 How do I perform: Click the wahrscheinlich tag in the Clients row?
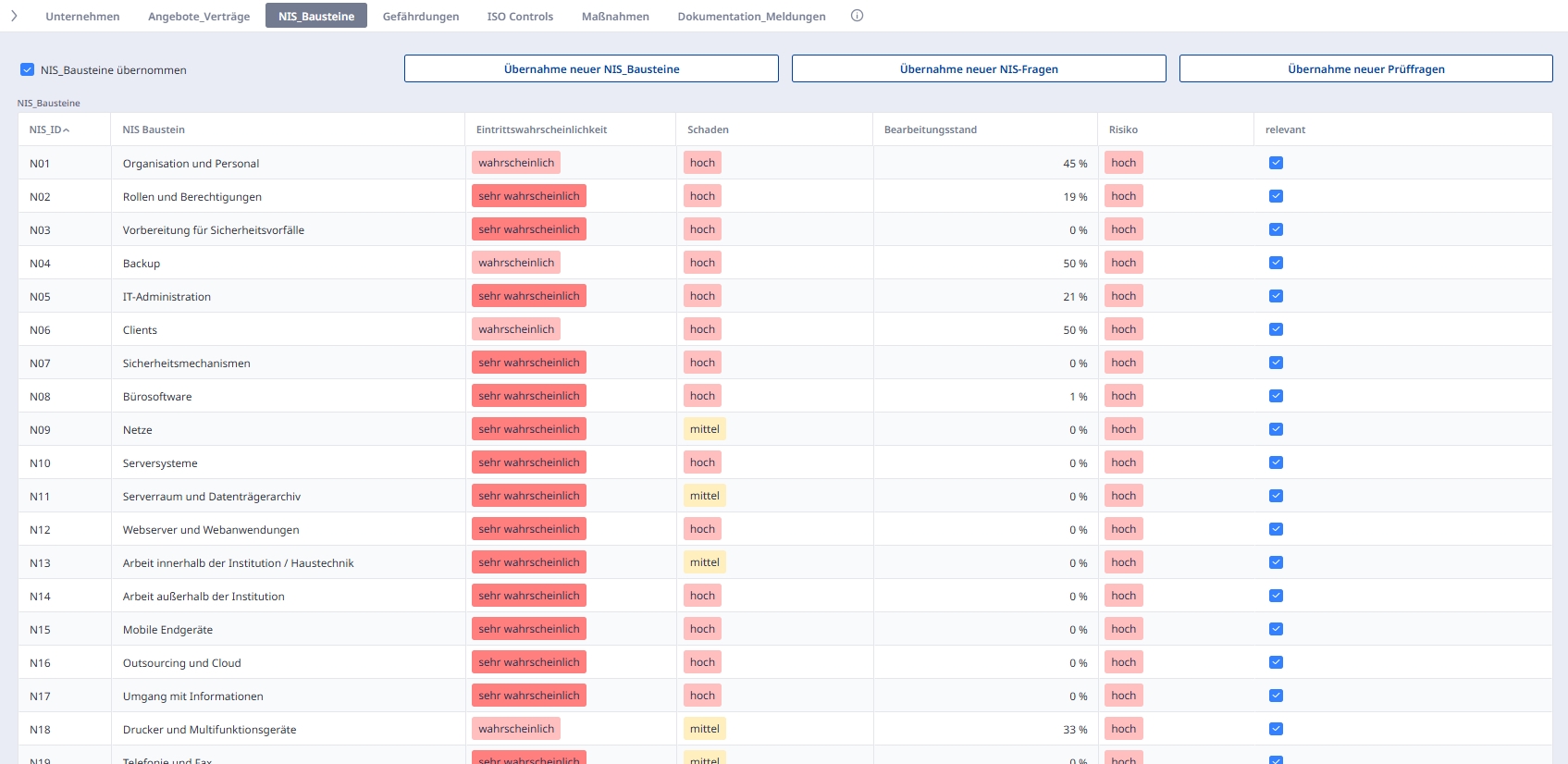coord(516,329)
